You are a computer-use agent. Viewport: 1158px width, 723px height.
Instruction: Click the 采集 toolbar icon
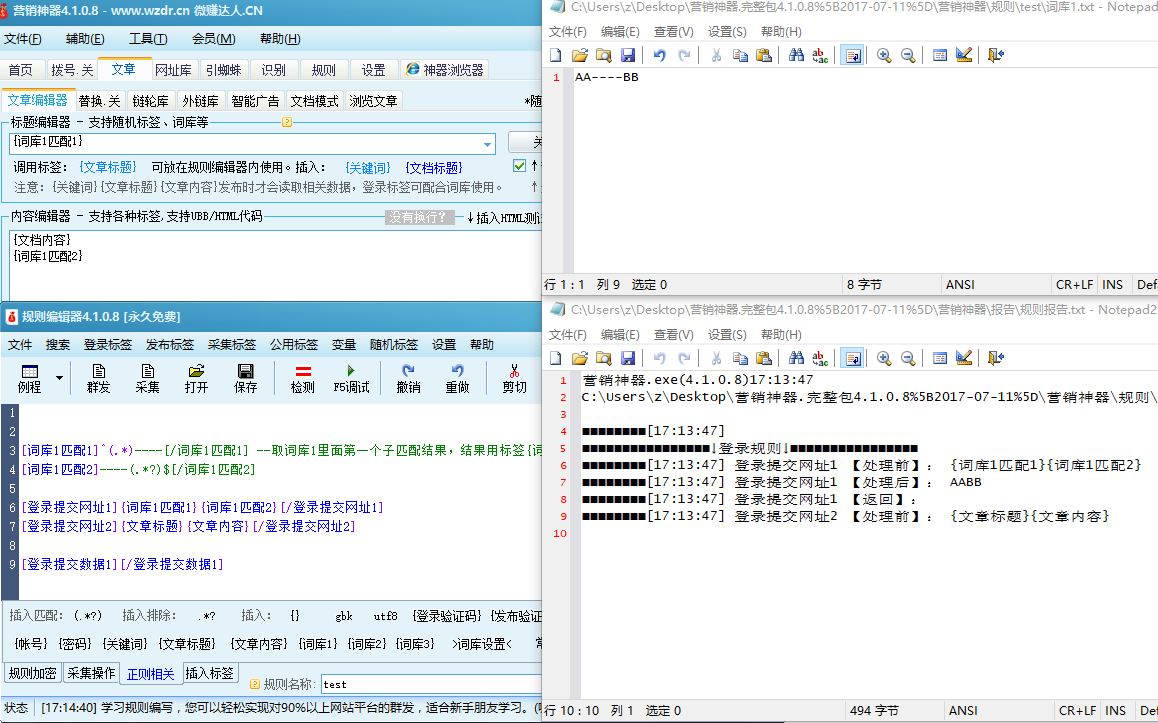pos(147,377)
